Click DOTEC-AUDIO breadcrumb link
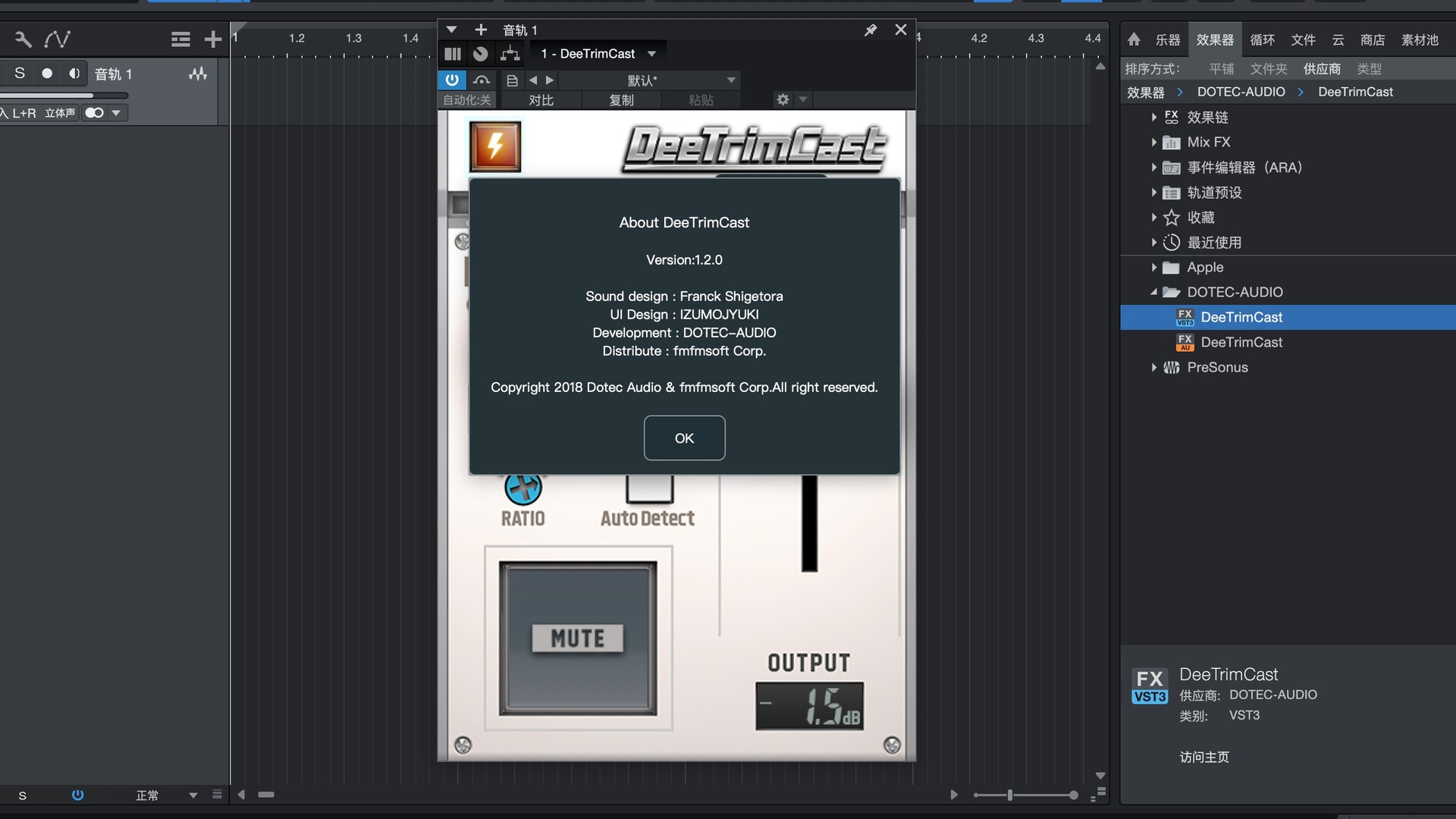 pyautogui.click(x=1241, y=92)
